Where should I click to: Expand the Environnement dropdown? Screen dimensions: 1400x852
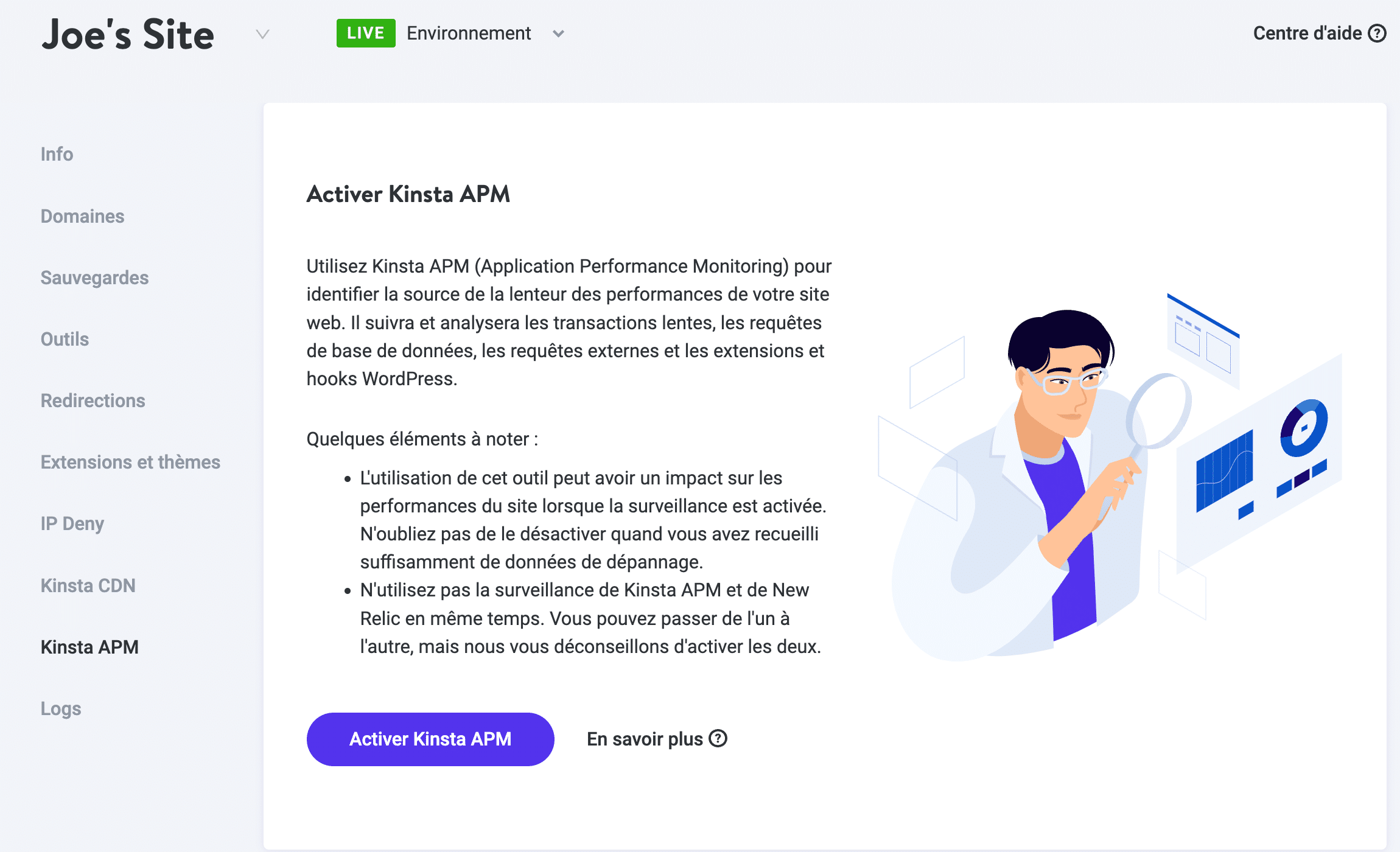(x=558, y=34)
